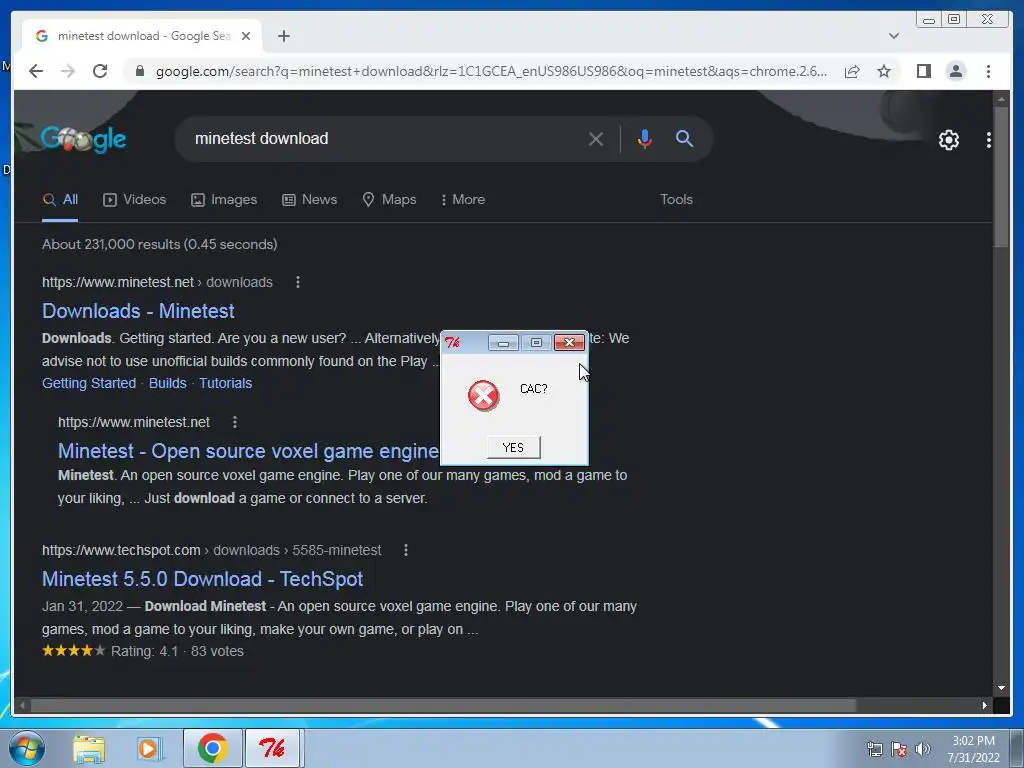Open Chrome's side panel
The height and width of the screenshot is (768, 1024).
(x=923, y=71)
